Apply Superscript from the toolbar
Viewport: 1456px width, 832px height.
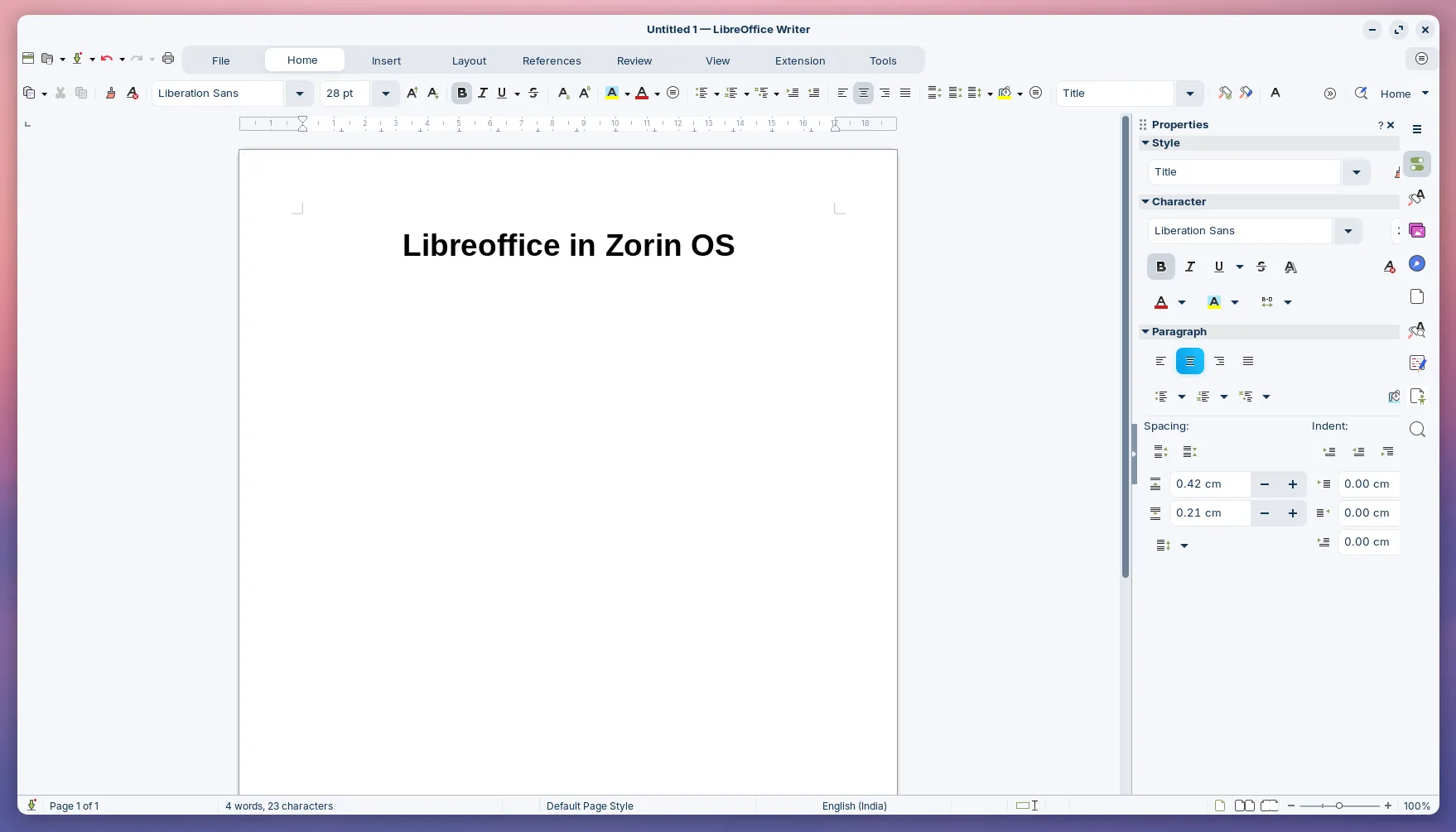coord(584,93)
